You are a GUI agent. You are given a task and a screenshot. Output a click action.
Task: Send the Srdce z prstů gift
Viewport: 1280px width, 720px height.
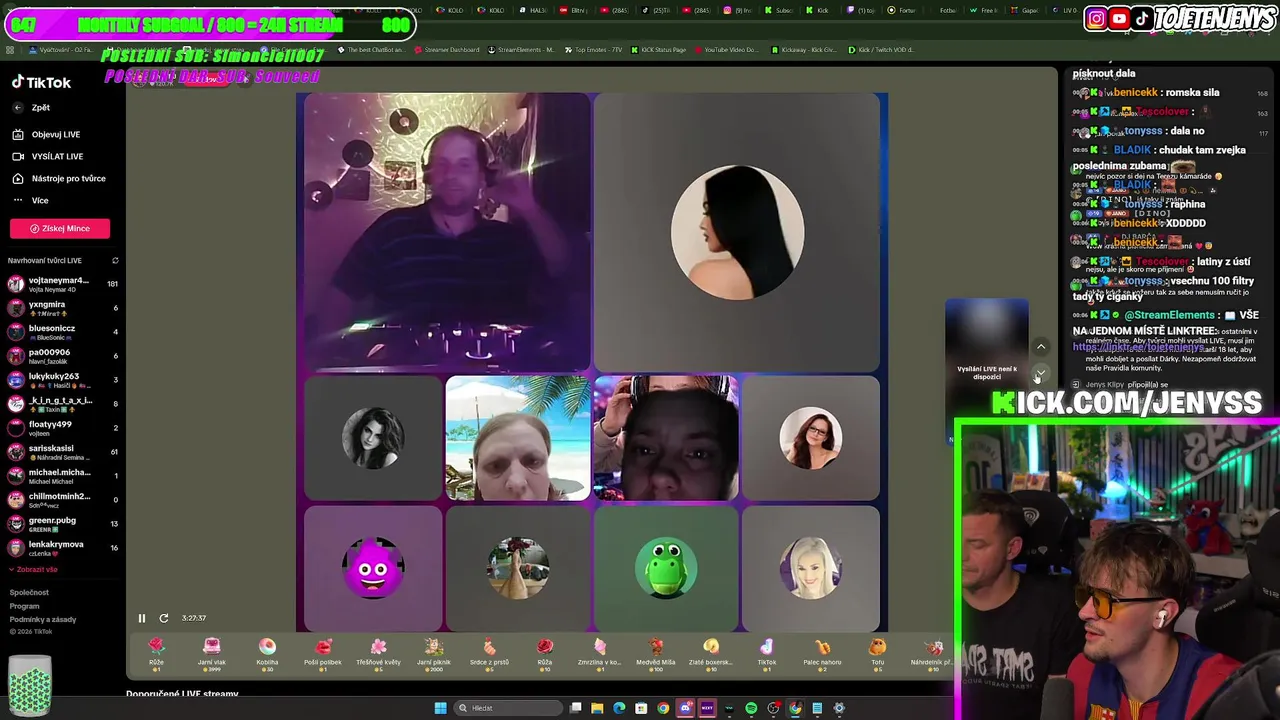(x=489, y=653)
